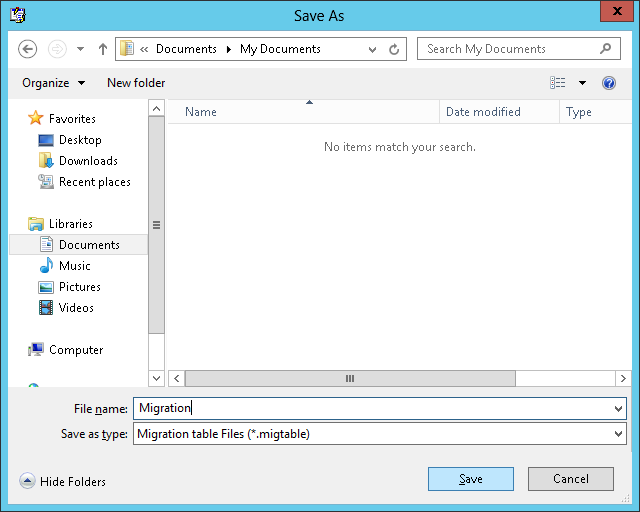This screenshot has height=512, width=640.
Task: Click the Search My Documents field
Action: 510,49
